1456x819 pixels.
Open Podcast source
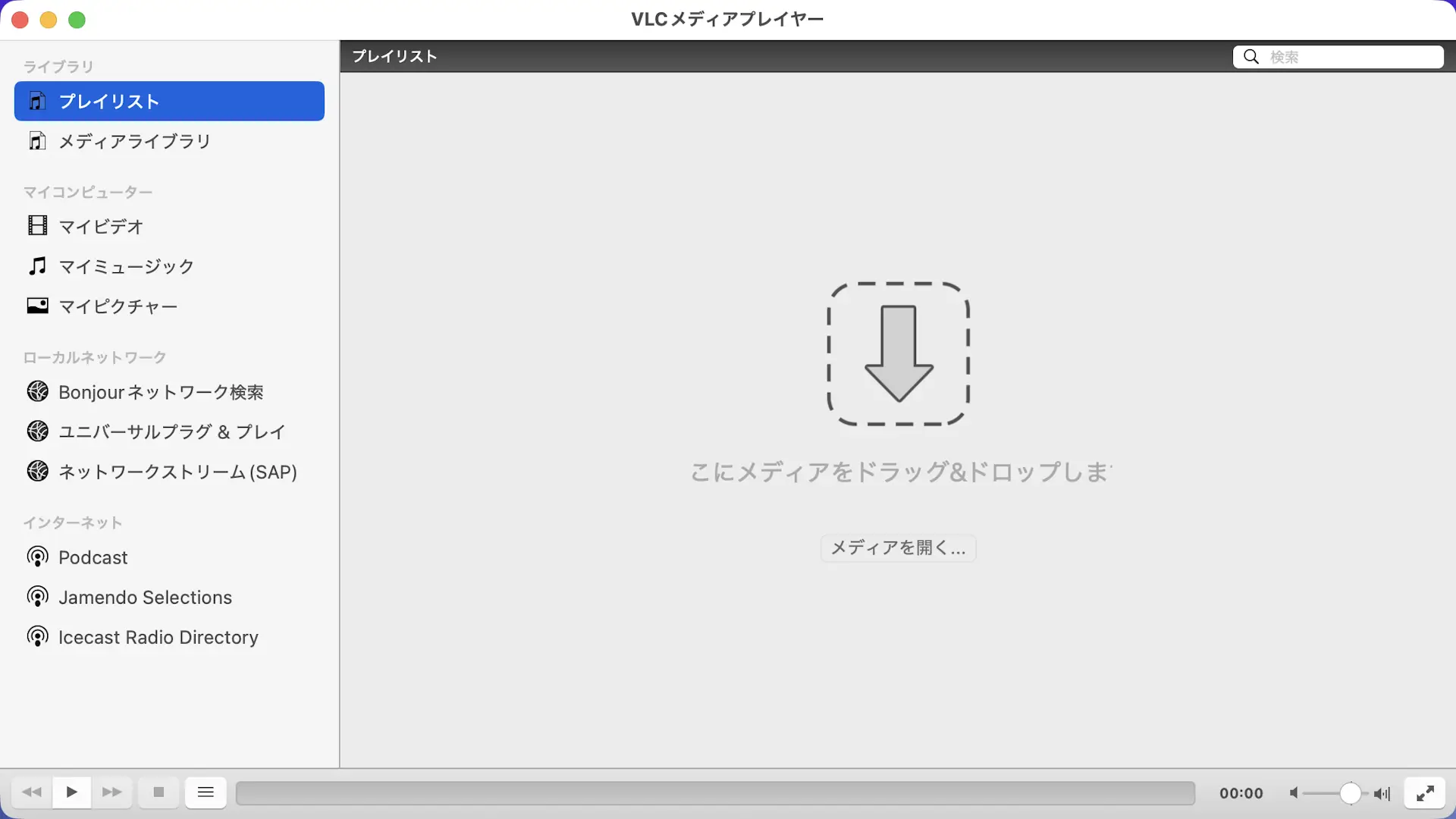click(x=169, y=557)
